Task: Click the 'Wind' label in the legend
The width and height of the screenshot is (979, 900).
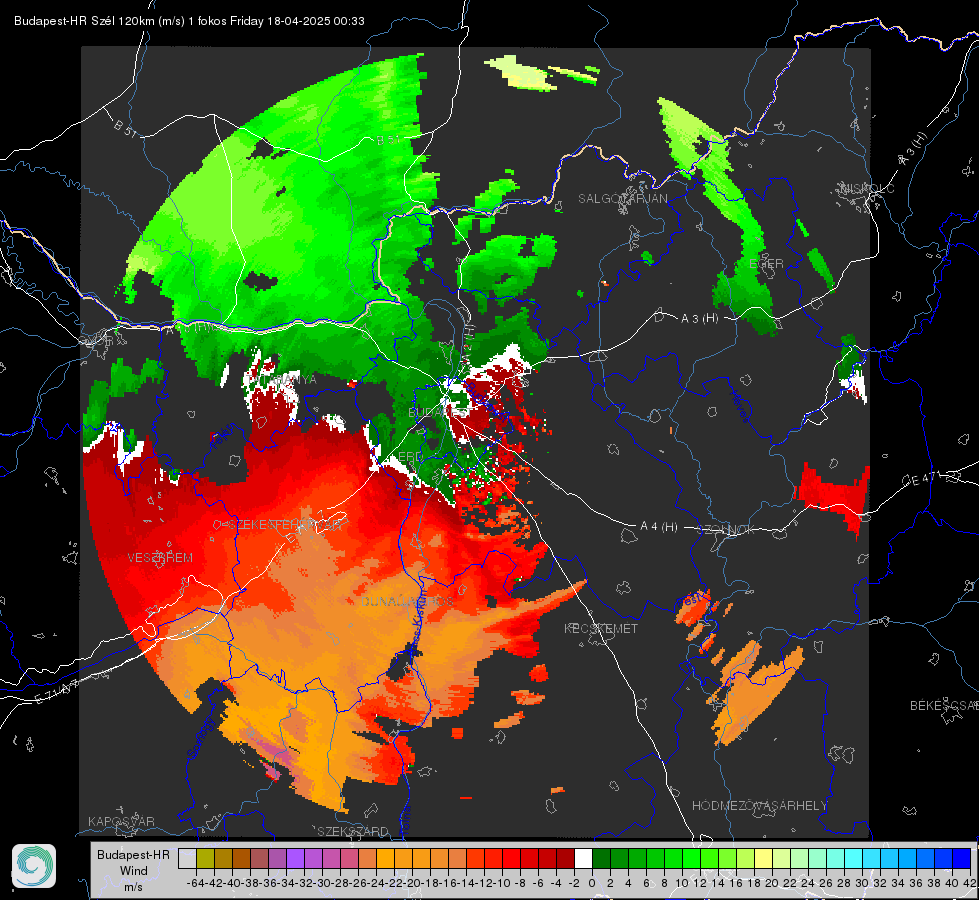Action: [134, 871]
